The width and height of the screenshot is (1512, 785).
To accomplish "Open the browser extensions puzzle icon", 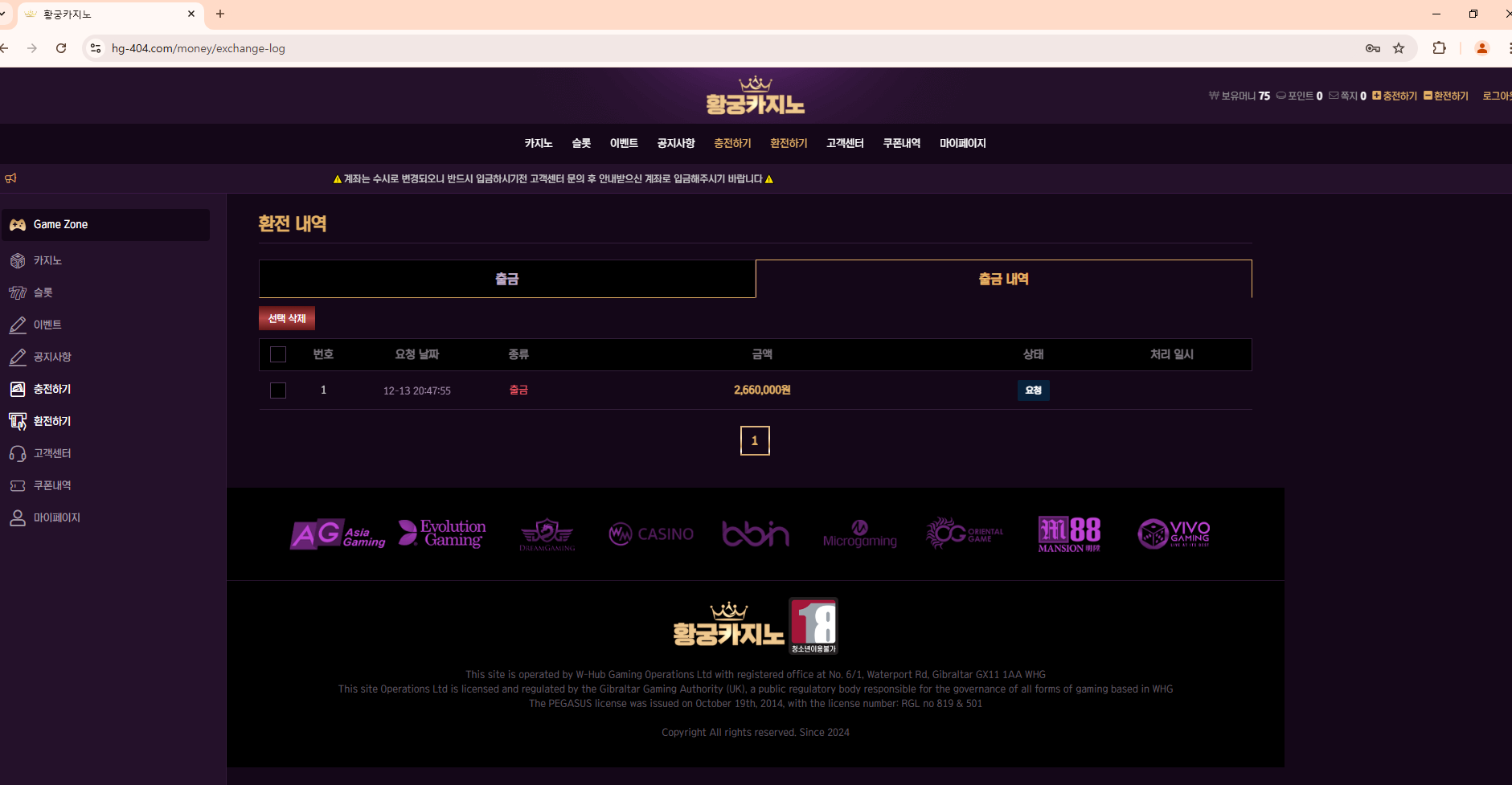I will (x=1439, y=48).
